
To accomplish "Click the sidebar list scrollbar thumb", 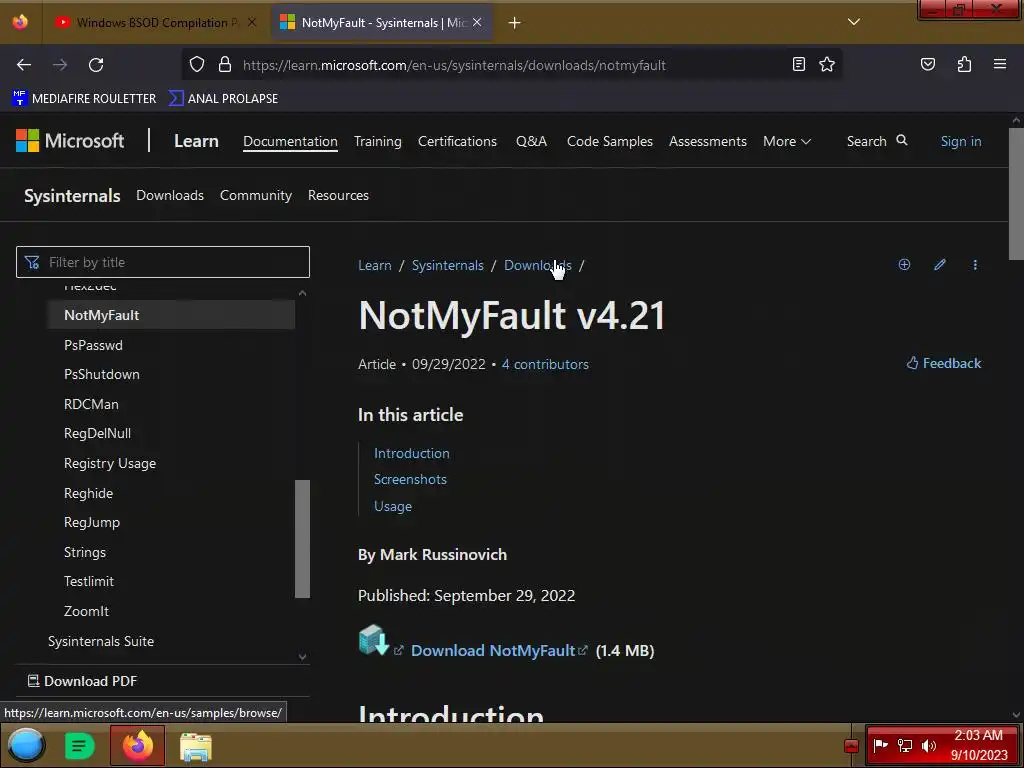I will (302, 539).
